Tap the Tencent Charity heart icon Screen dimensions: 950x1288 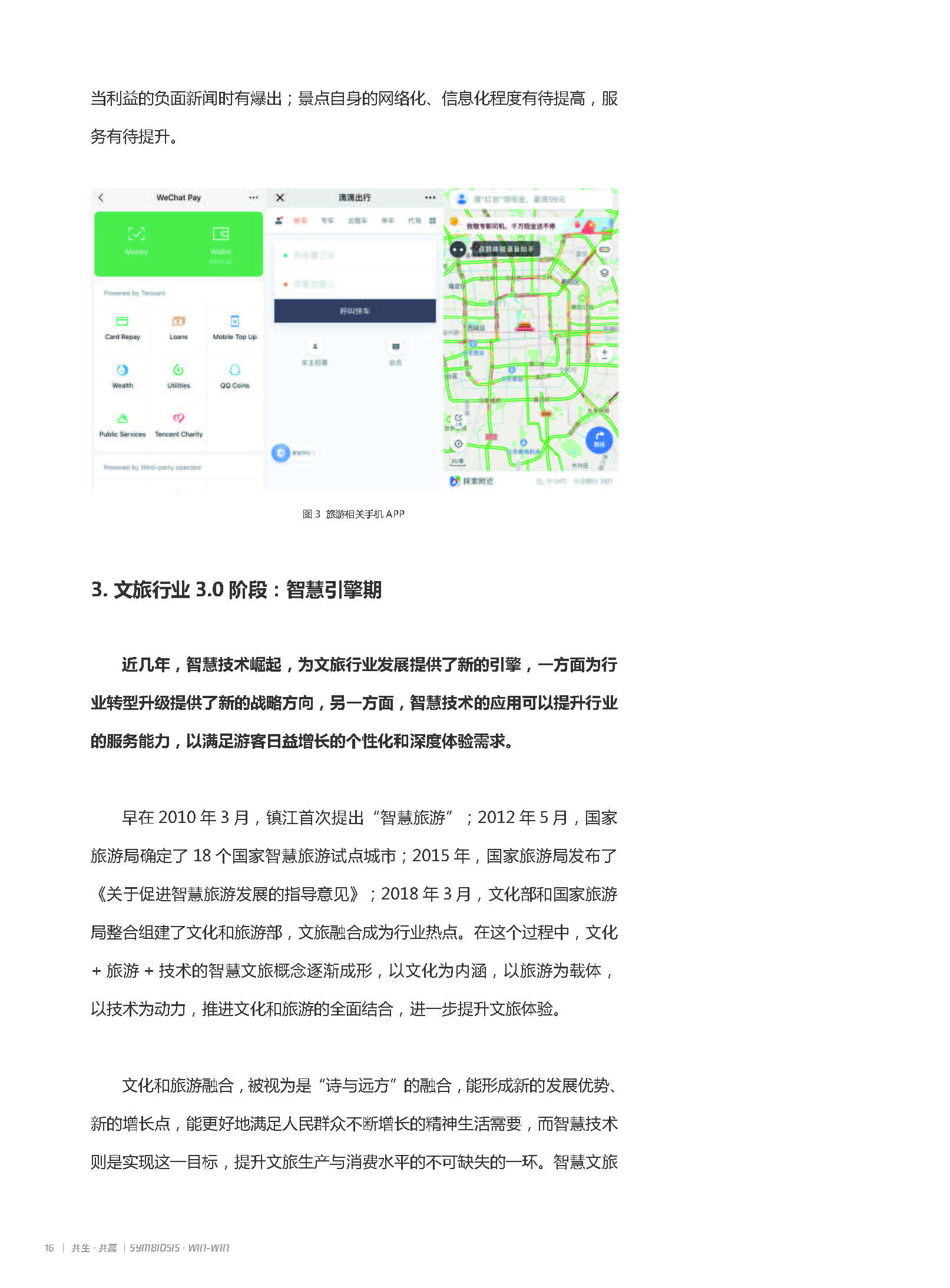click(178, 419)
